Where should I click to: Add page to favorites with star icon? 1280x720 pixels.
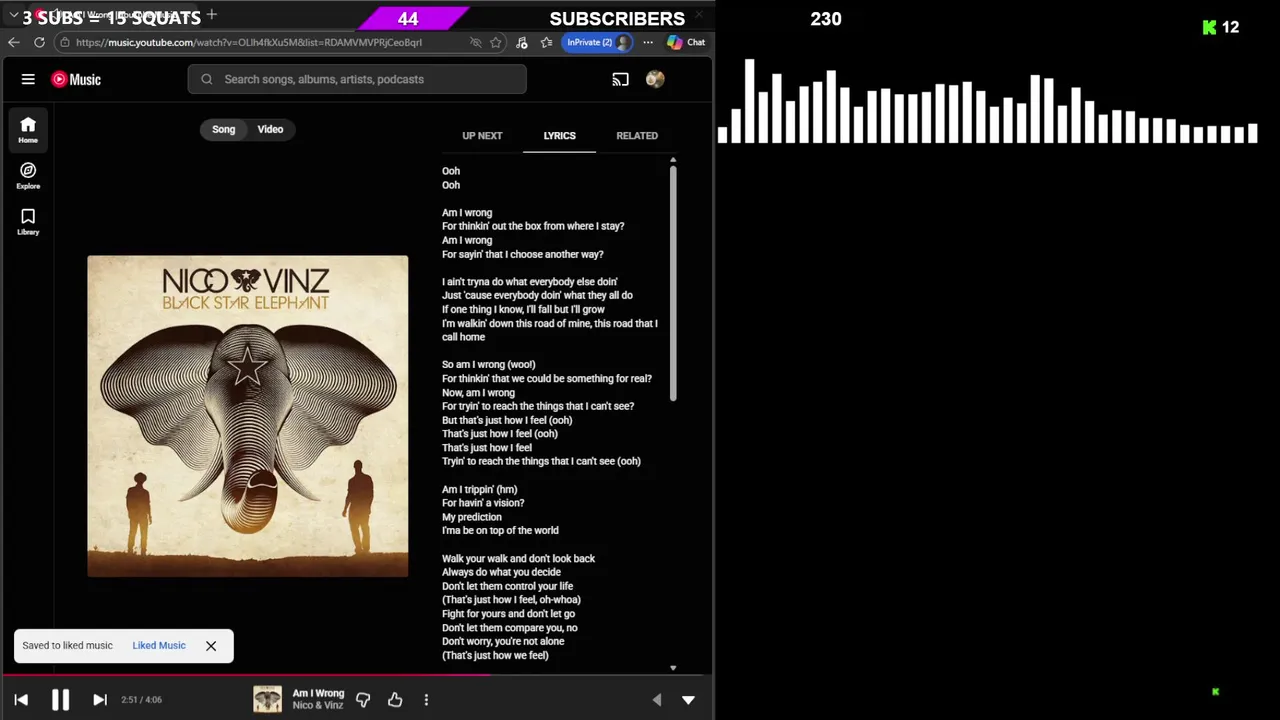click(x=495, y=42)
